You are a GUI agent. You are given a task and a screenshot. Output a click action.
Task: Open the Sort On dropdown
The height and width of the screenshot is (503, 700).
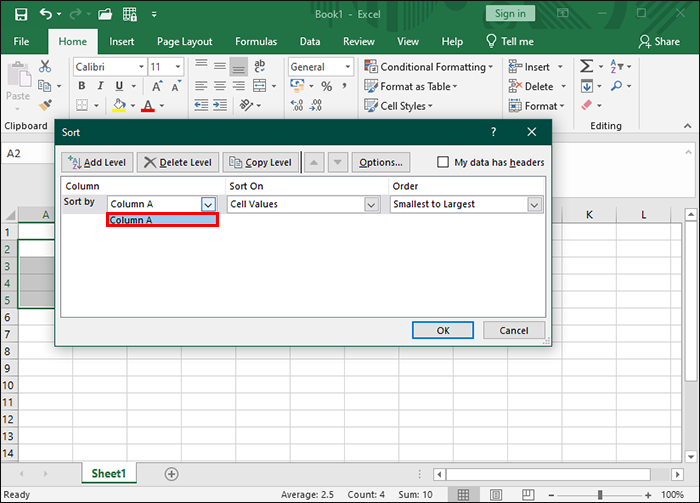coord(371,204)
